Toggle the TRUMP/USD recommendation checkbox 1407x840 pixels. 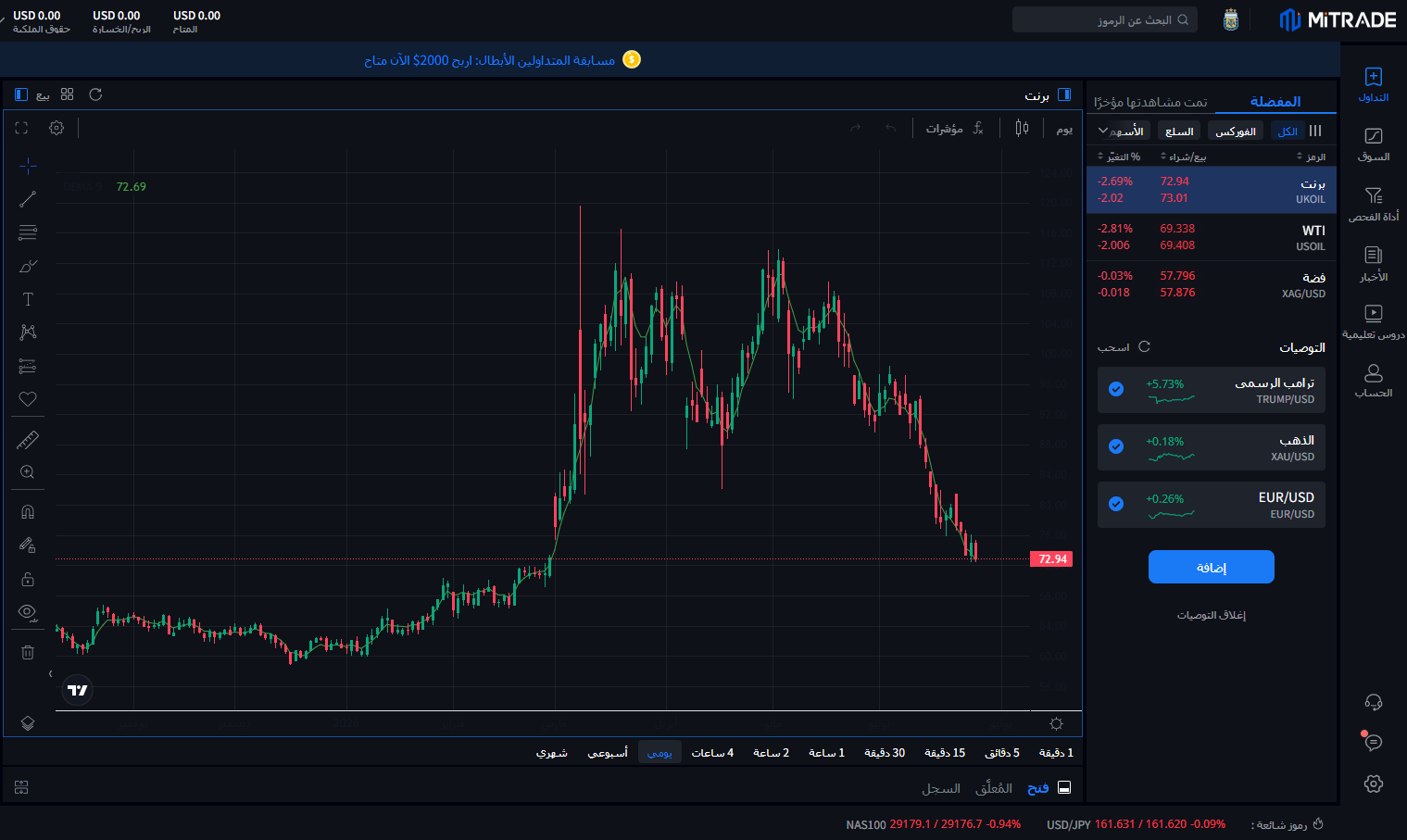pyautogui.click(x=1116, y=389)
